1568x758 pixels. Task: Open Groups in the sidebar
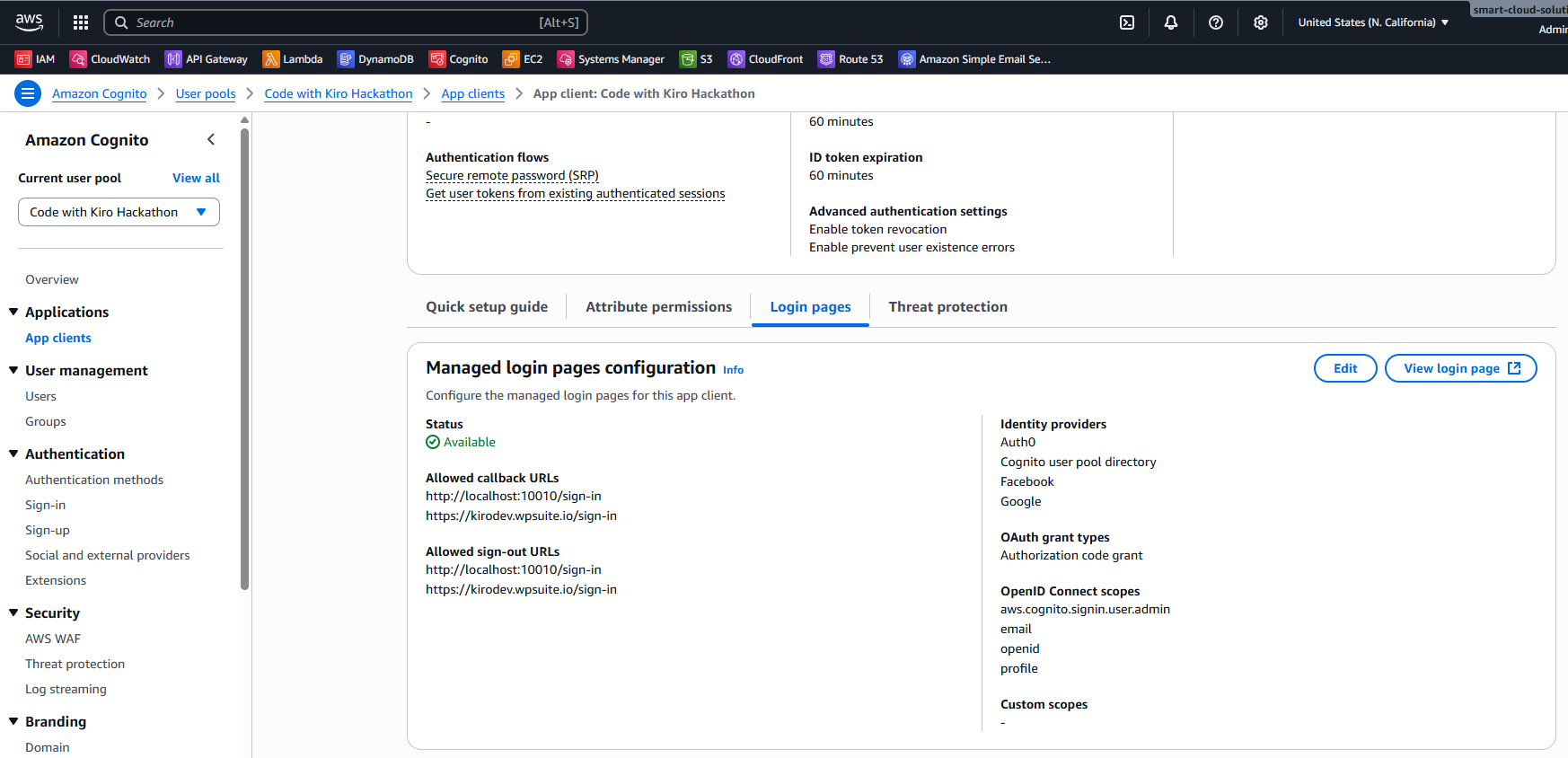click(x=46, y=421)
